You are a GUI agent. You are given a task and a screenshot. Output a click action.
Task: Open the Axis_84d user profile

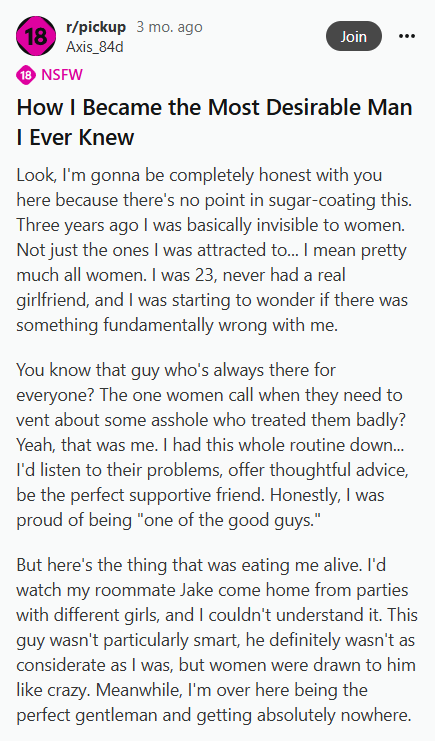(95, 47)
